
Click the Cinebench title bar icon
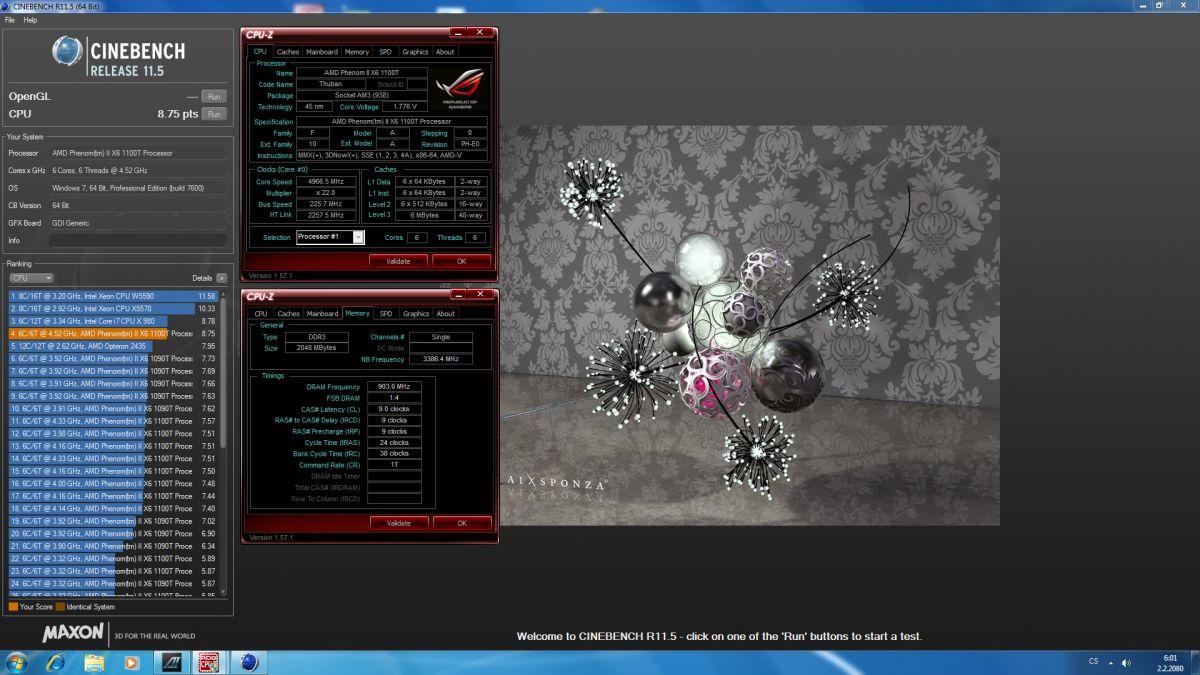tap(6, 6)
